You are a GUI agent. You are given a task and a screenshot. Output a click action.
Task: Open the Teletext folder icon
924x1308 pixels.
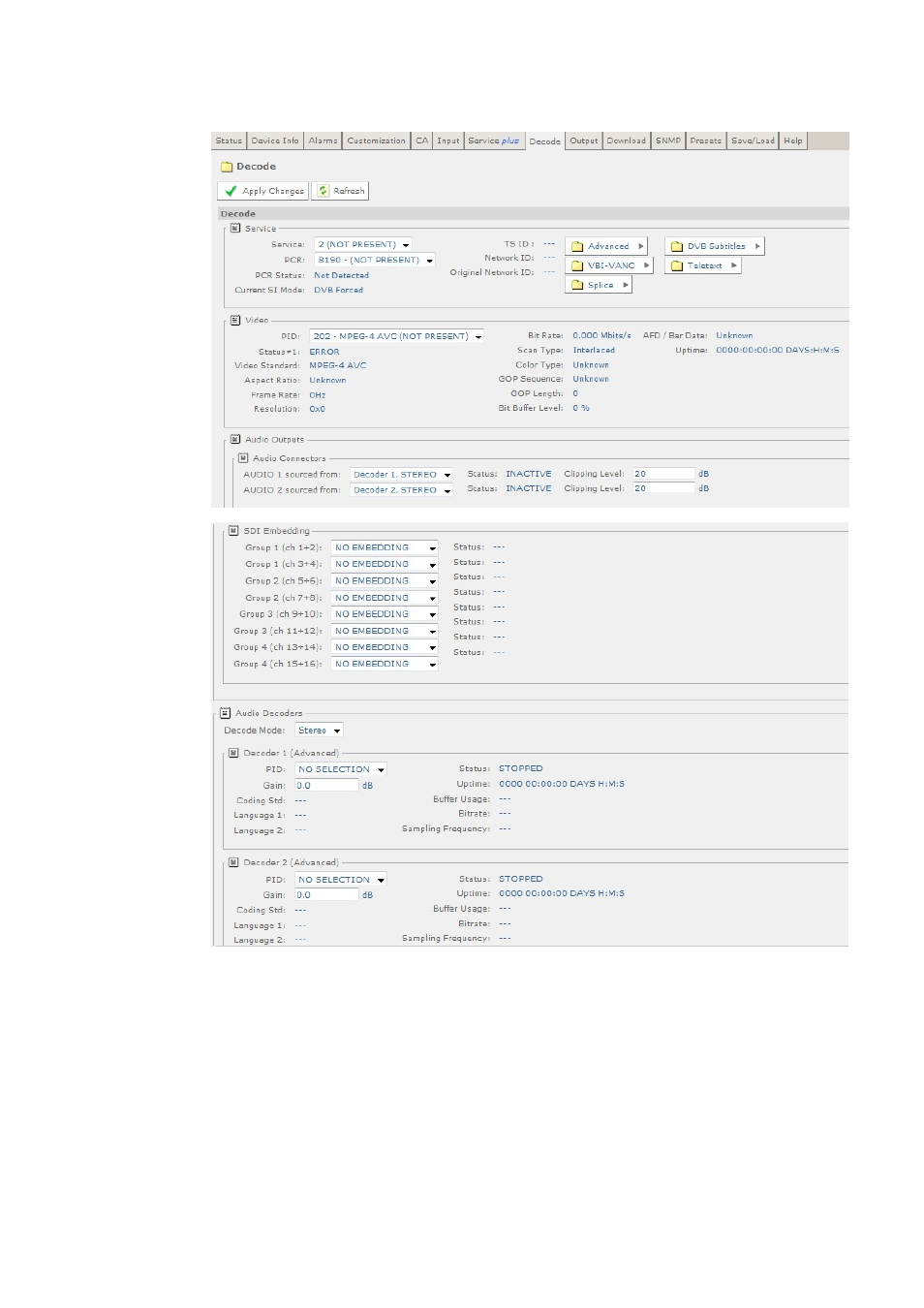(x=677, y=265)
